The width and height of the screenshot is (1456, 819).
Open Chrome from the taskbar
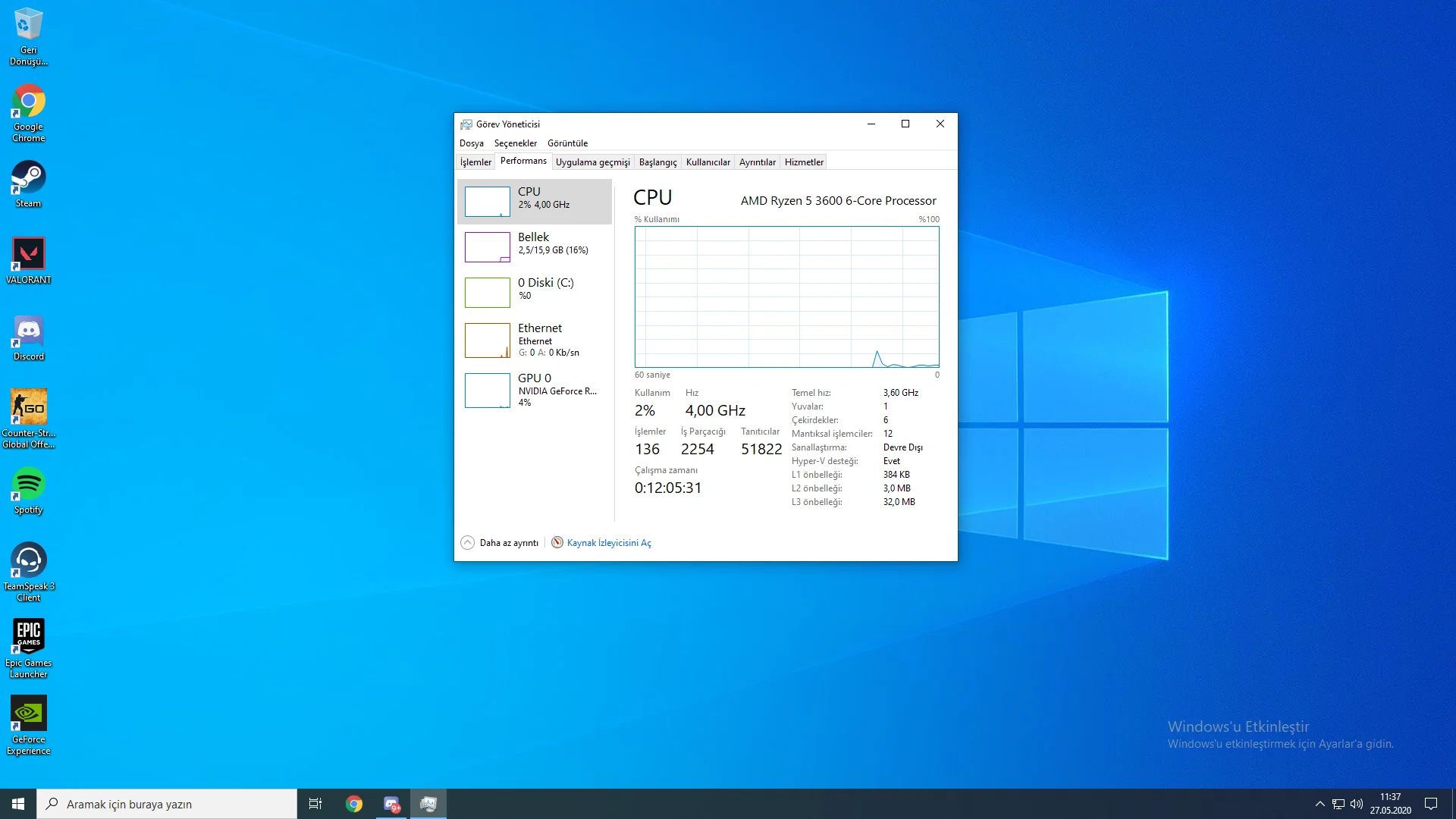(x=354, y=804)
